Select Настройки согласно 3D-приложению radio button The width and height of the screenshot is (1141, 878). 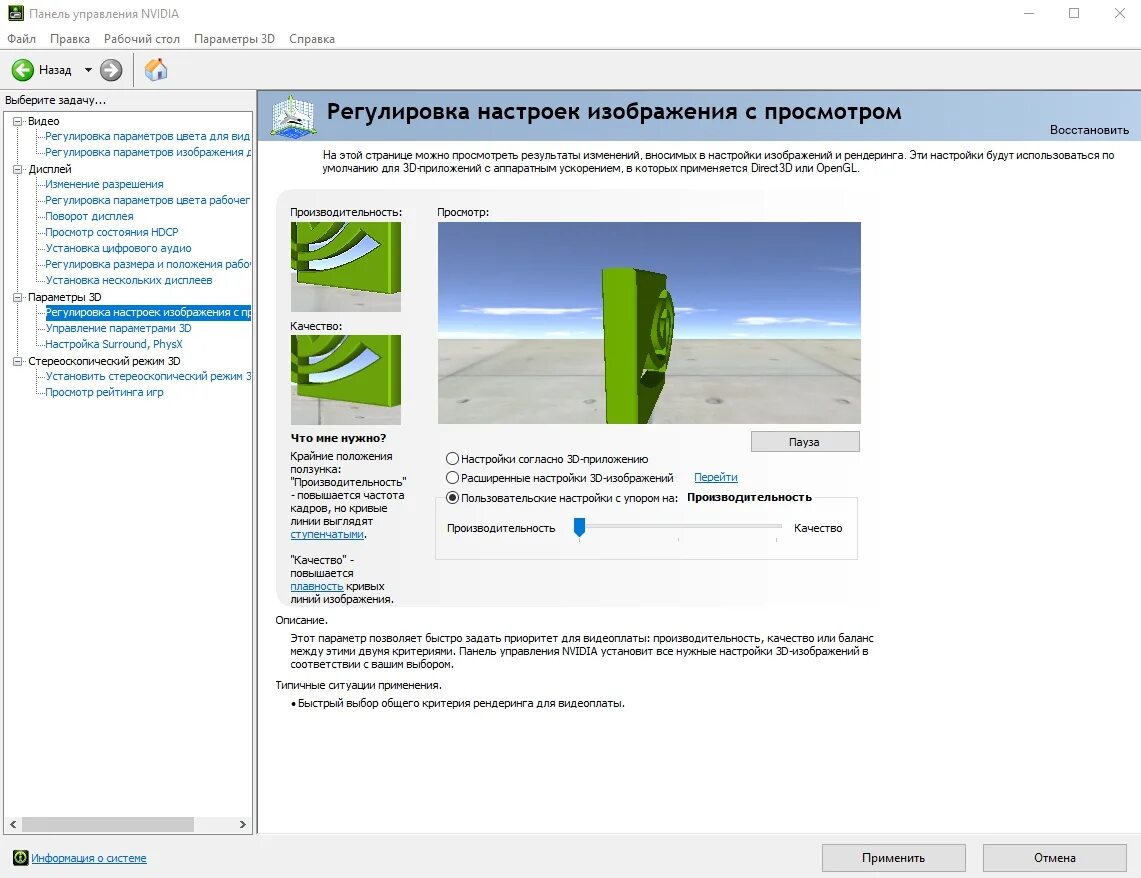453,459
